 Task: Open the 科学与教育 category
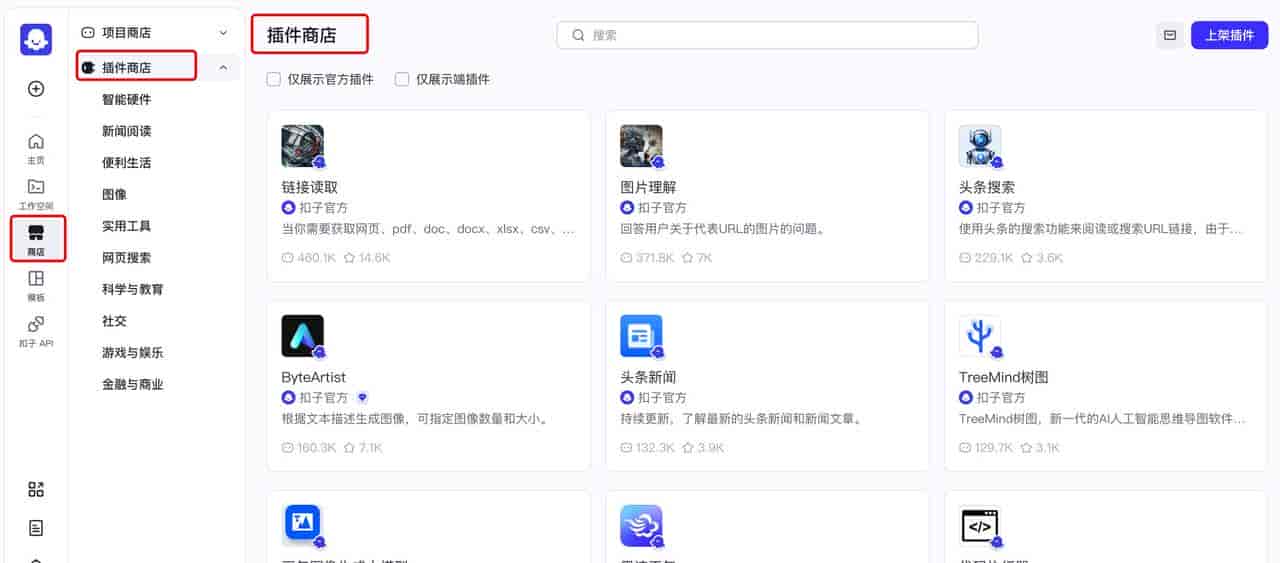[x=132, y=289]
